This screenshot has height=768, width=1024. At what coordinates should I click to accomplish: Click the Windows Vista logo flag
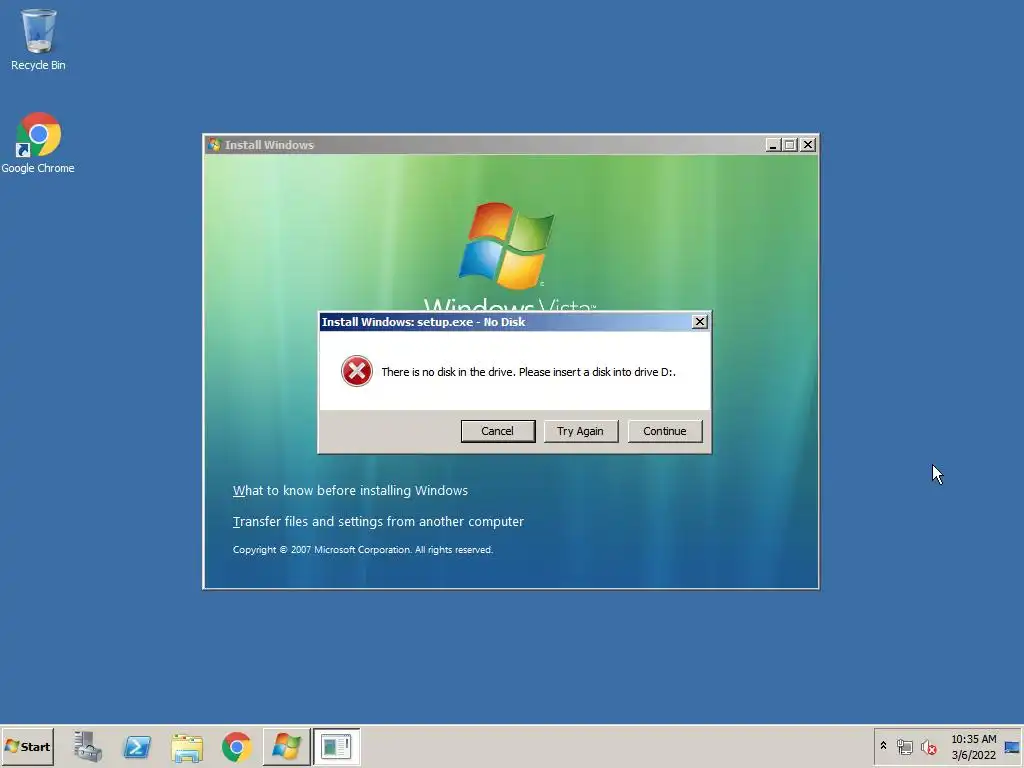click(x=507, y=245)
